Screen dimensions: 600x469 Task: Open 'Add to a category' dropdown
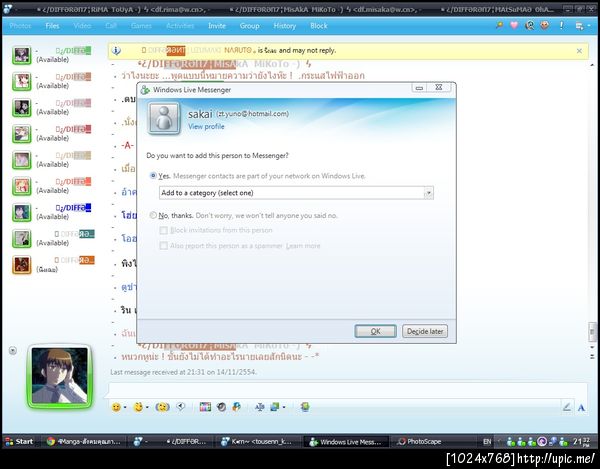(296, 193)
